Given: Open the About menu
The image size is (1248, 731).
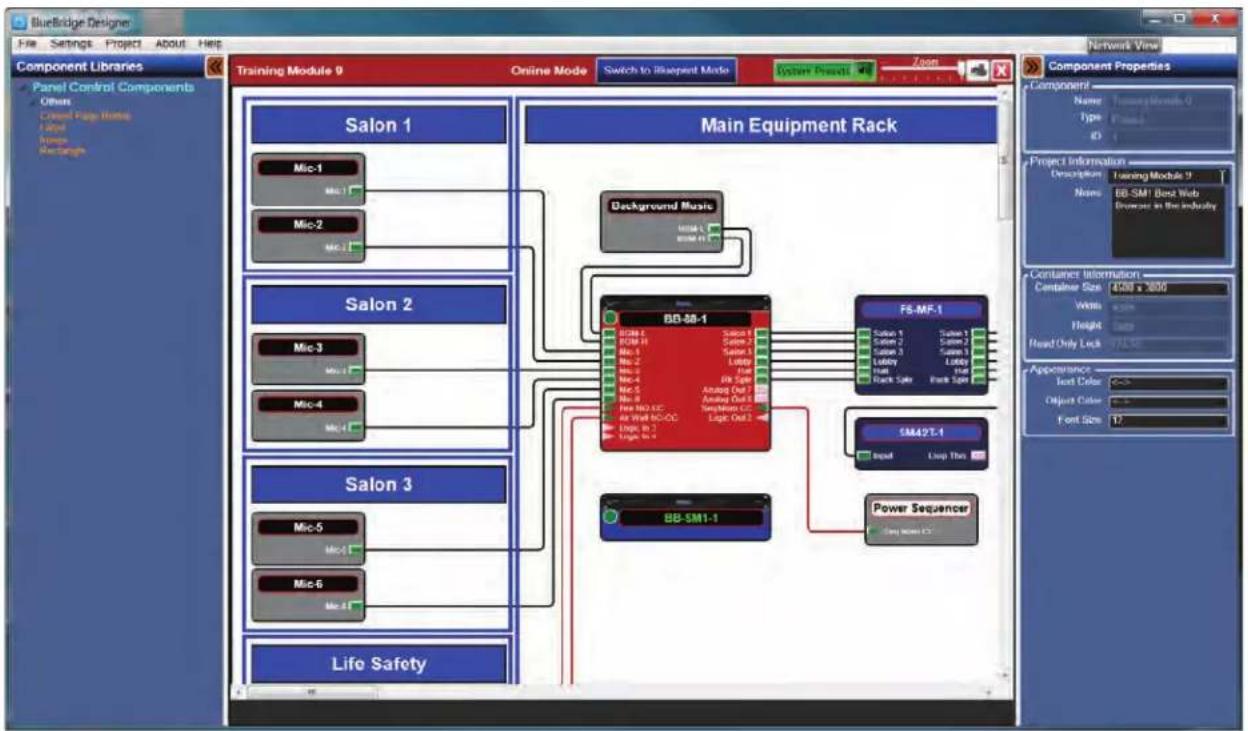Looking at the screenshot, I should 170,44.
